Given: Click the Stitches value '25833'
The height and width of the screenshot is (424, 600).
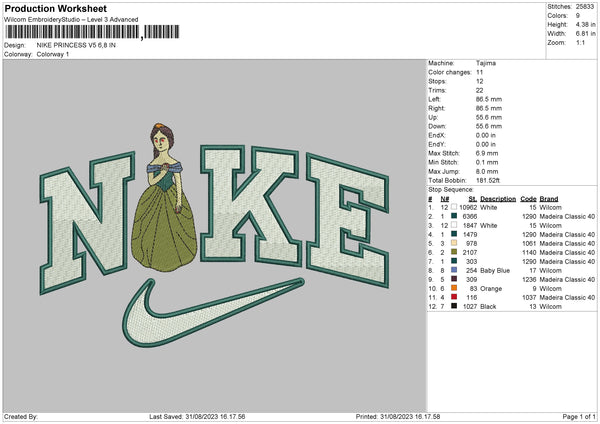Looking at the screenshot, I should click(x=585, y=7).
